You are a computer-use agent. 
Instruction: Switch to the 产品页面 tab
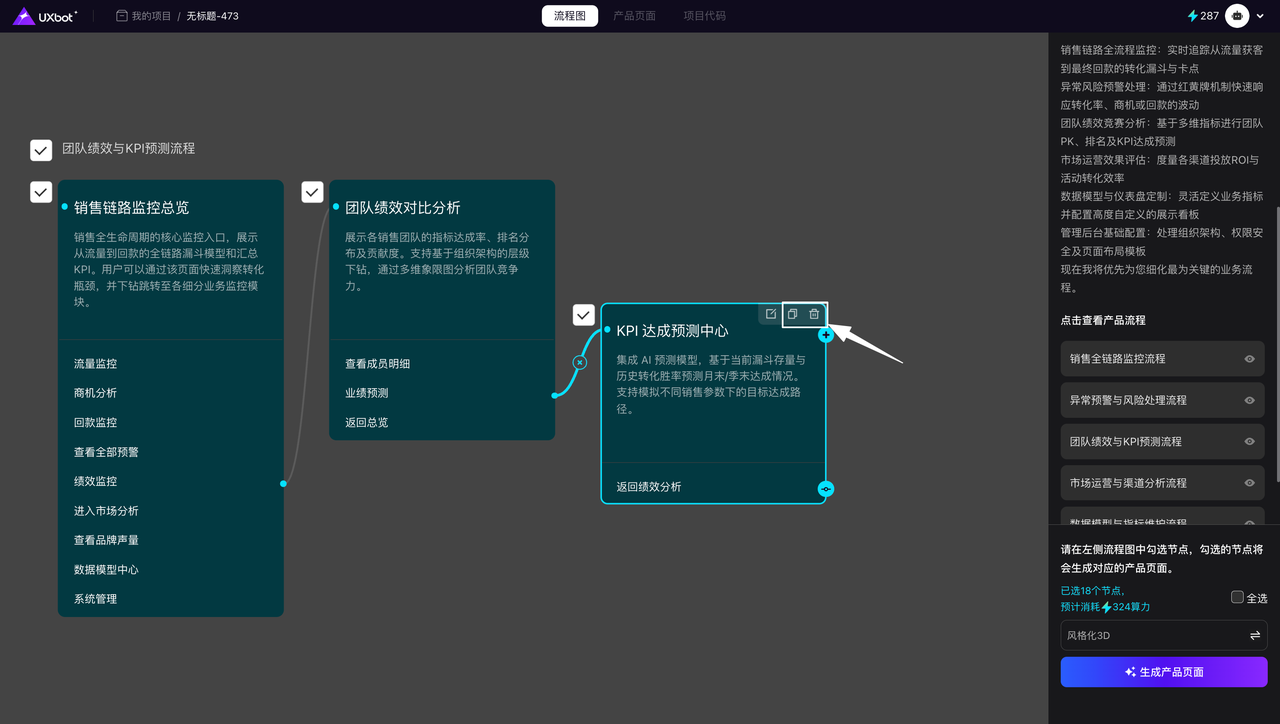click(x=634, y=16)
